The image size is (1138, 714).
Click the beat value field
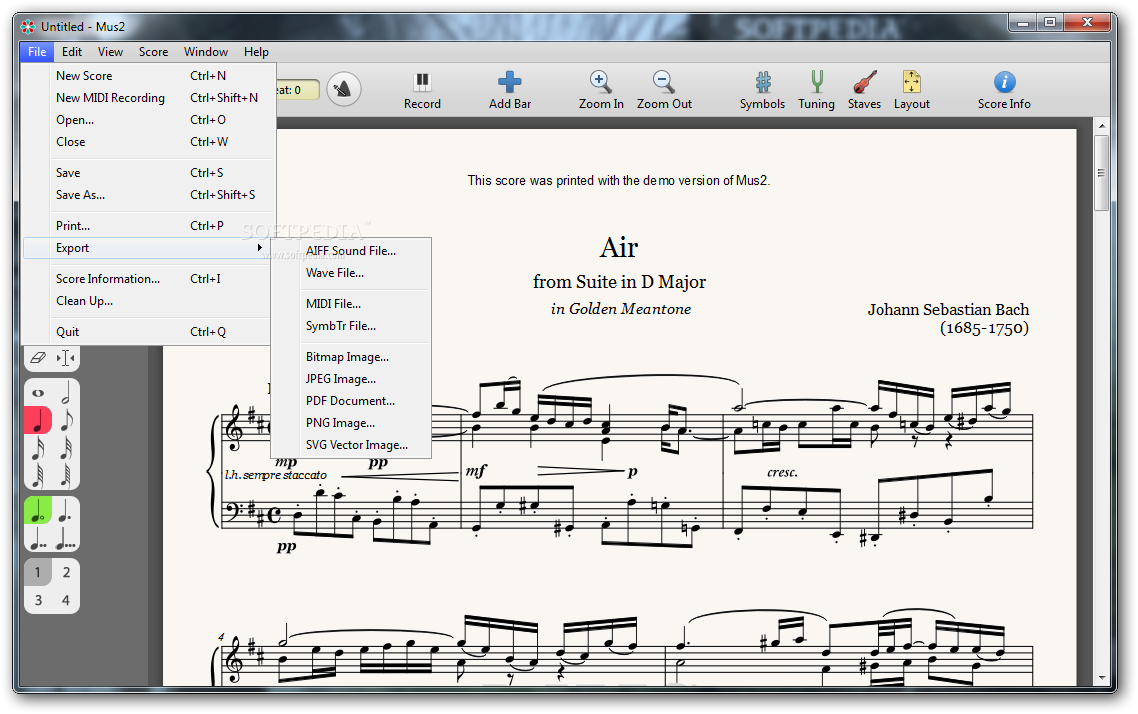[298, 90]
